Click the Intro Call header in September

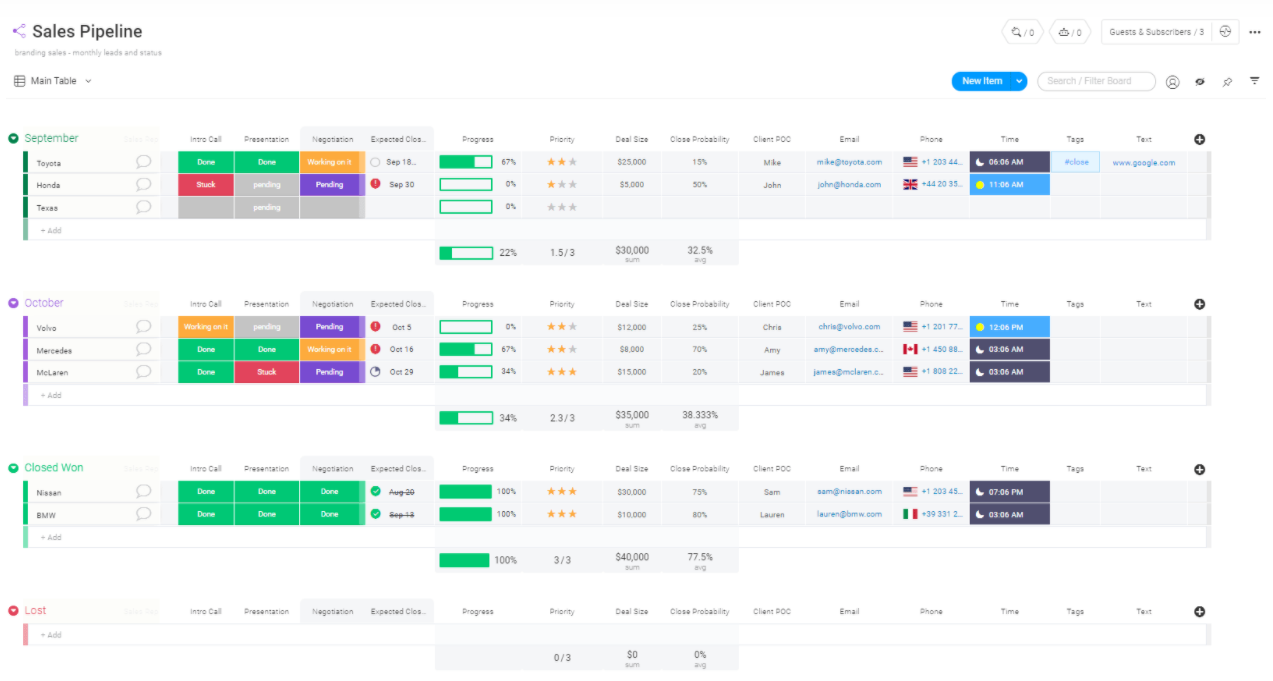[206, 139]
